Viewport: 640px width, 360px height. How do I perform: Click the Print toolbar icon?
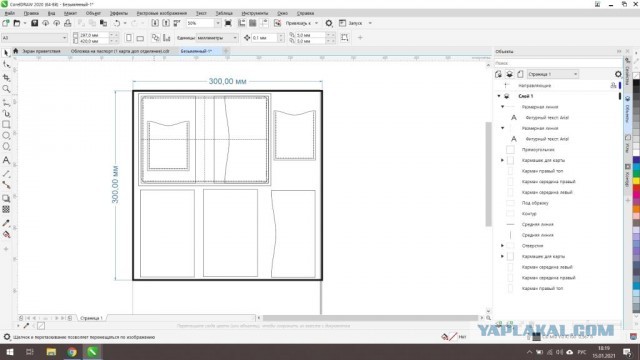68,23
